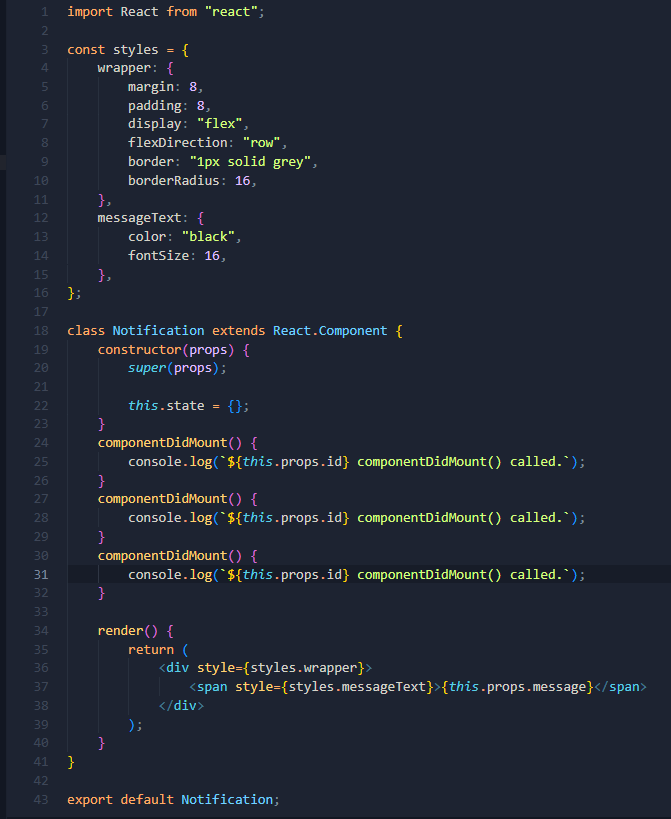Click the closing "</span>" tag
The width and height of the screenshot is (671, 819).
620,687
